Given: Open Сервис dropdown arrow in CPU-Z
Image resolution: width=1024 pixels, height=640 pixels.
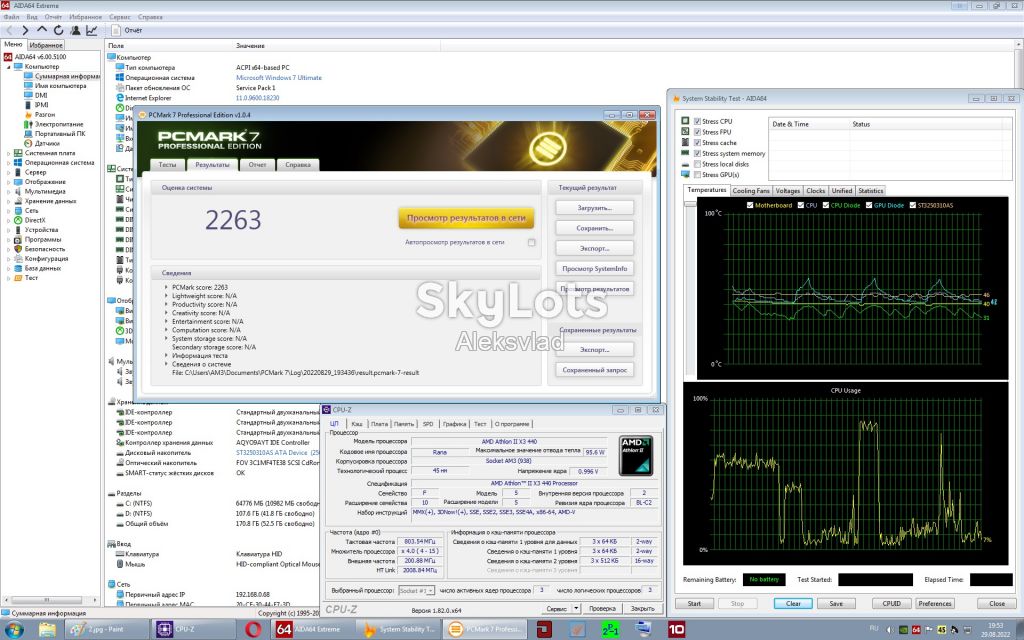Looking at the screenshot, I should click(577, 608).
